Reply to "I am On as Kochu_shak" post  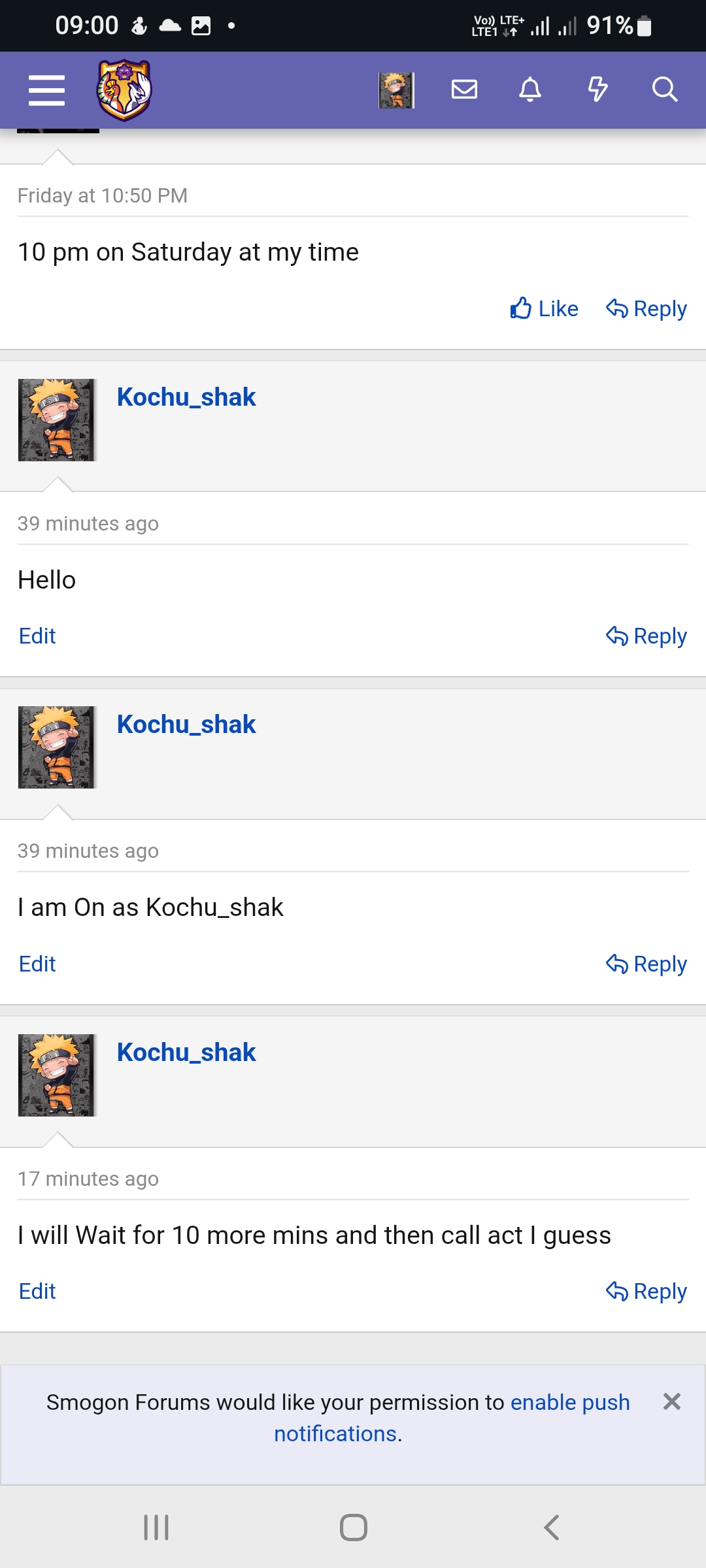[x=647, y=964]
